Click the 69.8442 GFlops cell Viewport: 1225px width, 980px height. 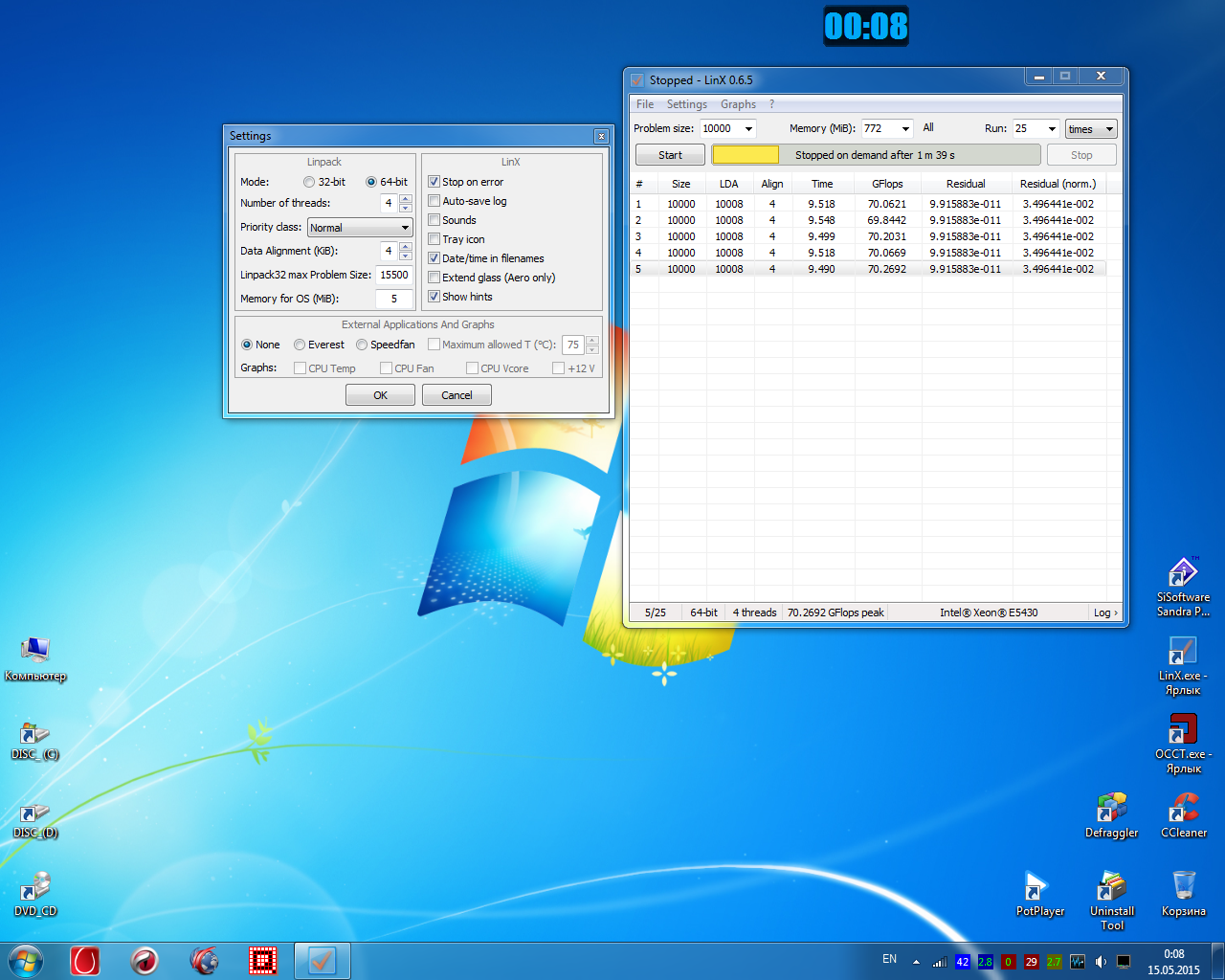coord(887,220)
